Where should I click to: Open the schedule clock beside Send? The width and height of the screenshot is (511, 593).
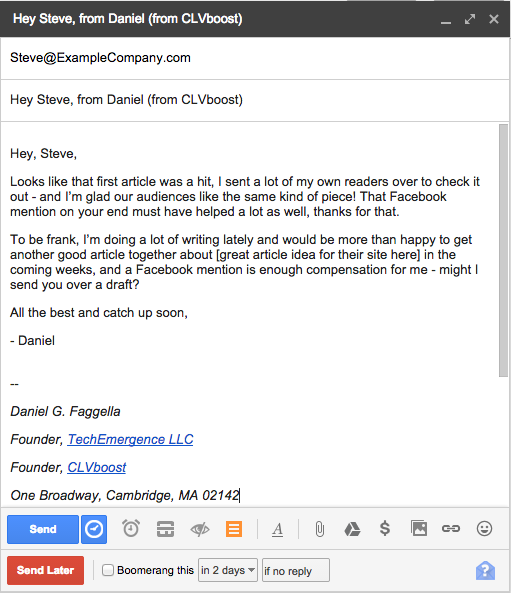[x=94, y=529]
